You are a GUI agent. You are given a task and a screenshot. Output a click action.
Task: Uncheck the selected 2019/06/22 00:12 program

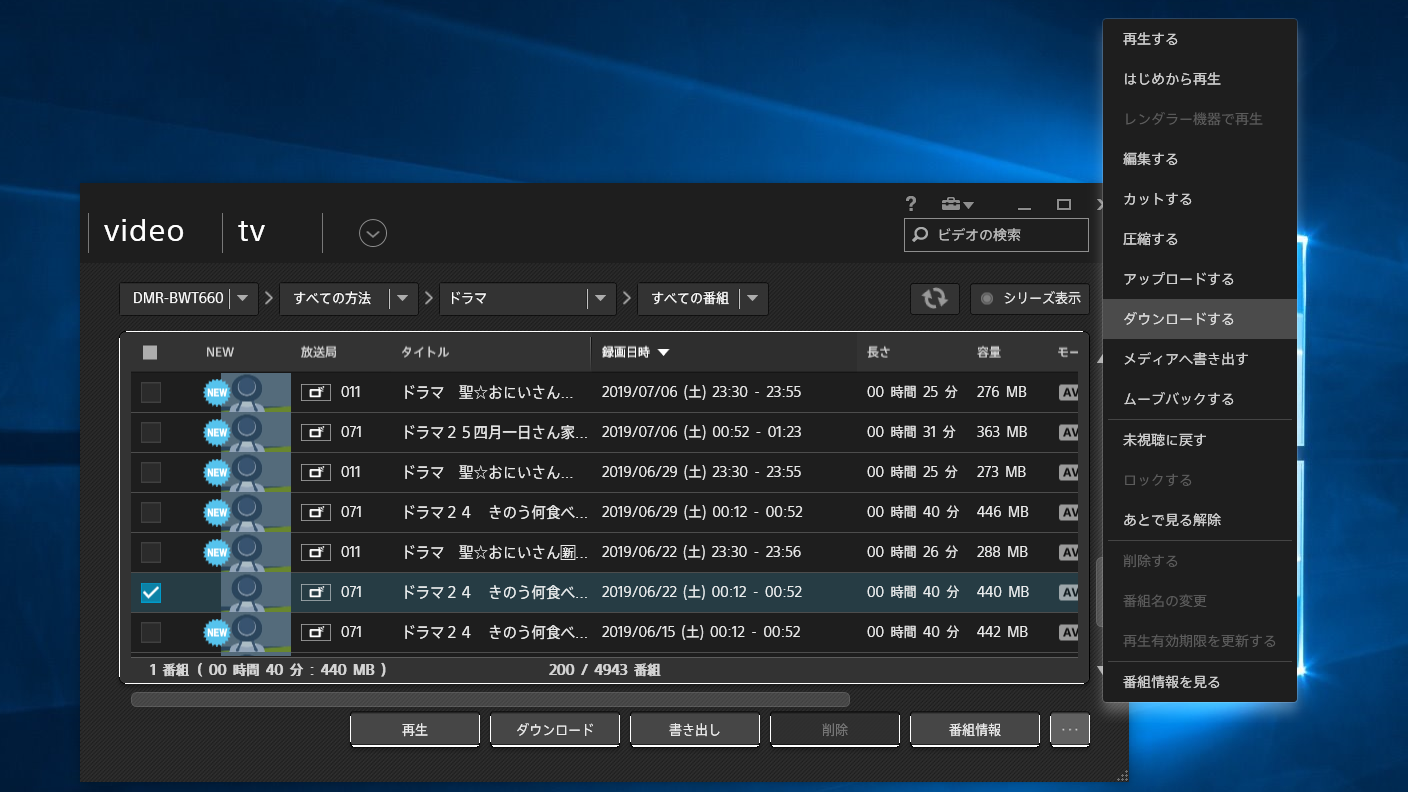(x=151, y=593)
